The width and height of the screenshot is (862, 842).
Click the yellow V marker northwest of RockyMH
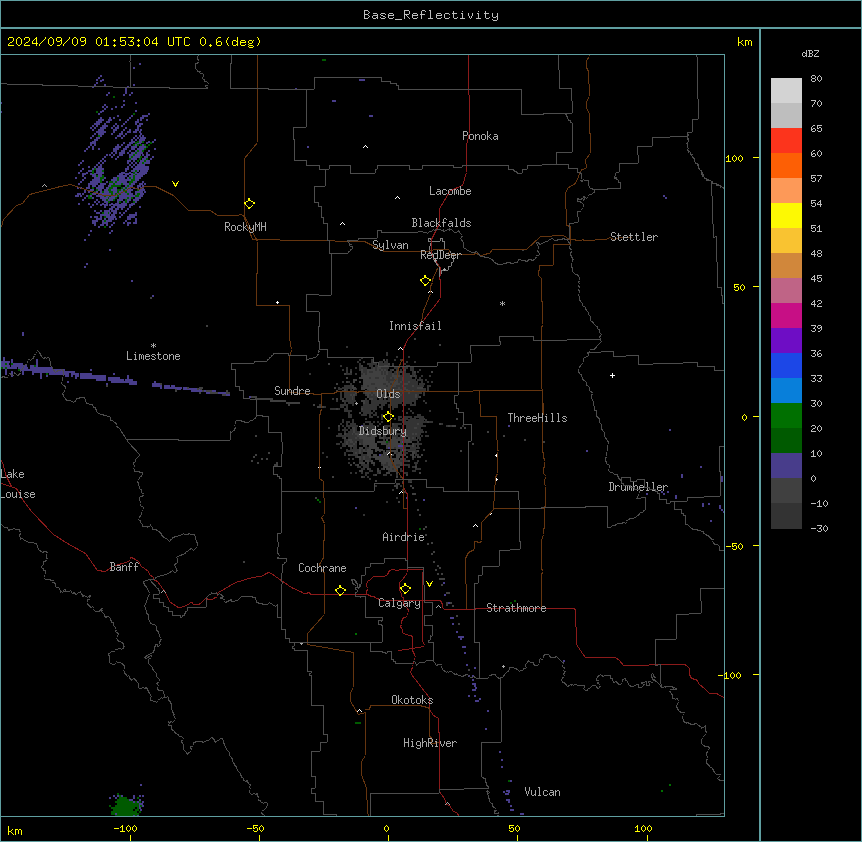(x=175, y=184)
